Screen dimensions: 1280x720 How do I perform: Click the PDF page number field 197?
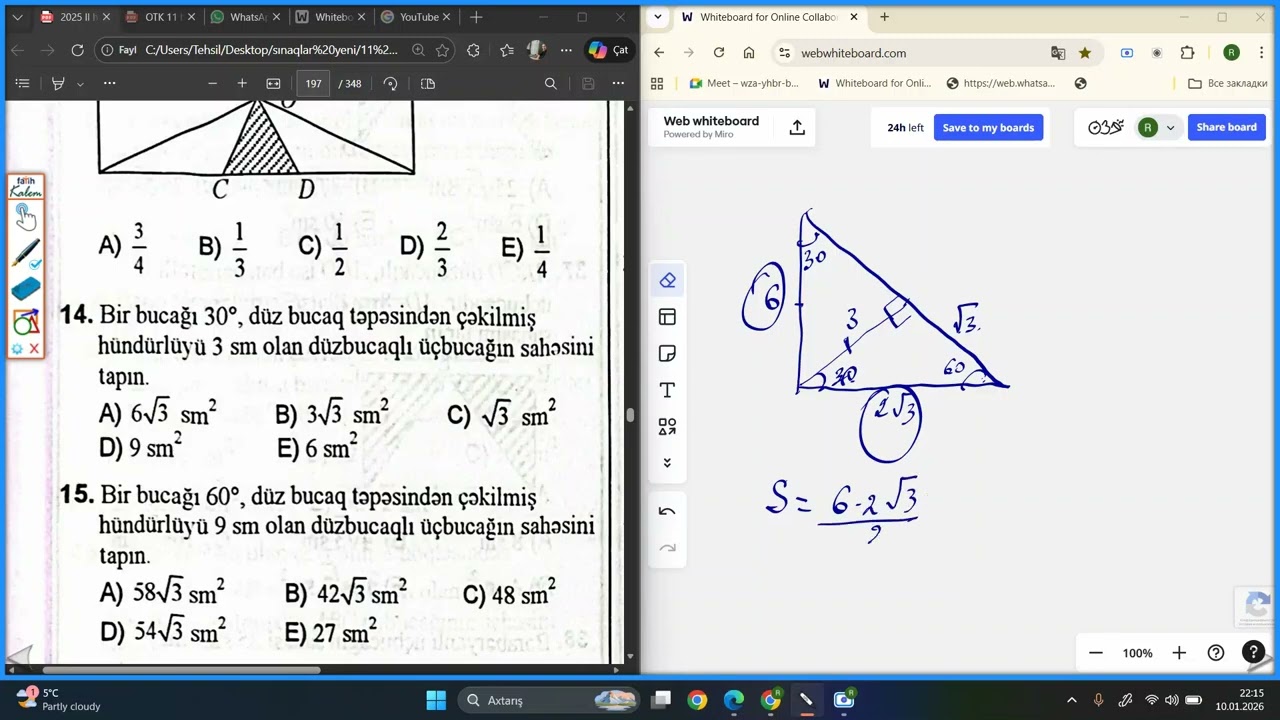click(314, 84)
